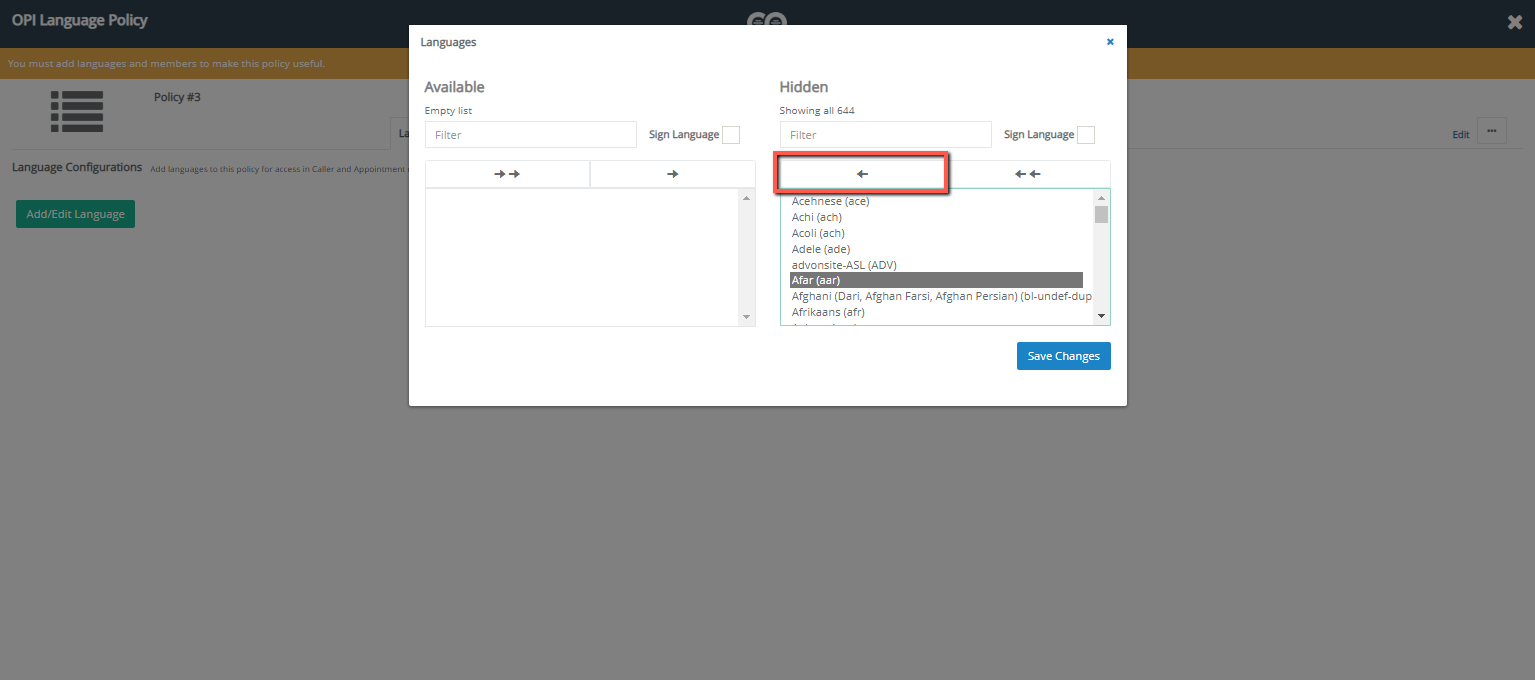Click the move-all-left double arrow button

point(1028,174)
